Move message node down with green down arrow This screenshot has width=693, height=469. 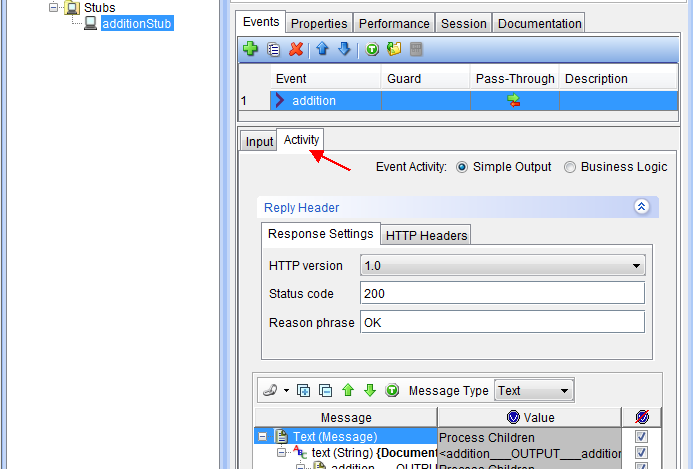pyautogui.click(x=370, y=390)
